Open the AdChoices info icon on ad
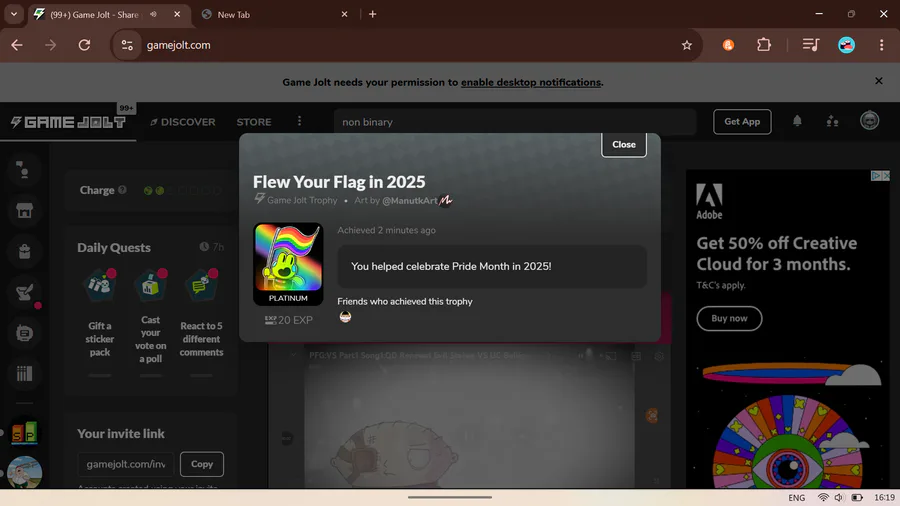Viewport: 900px width, 506px height. tap(876, 176)
